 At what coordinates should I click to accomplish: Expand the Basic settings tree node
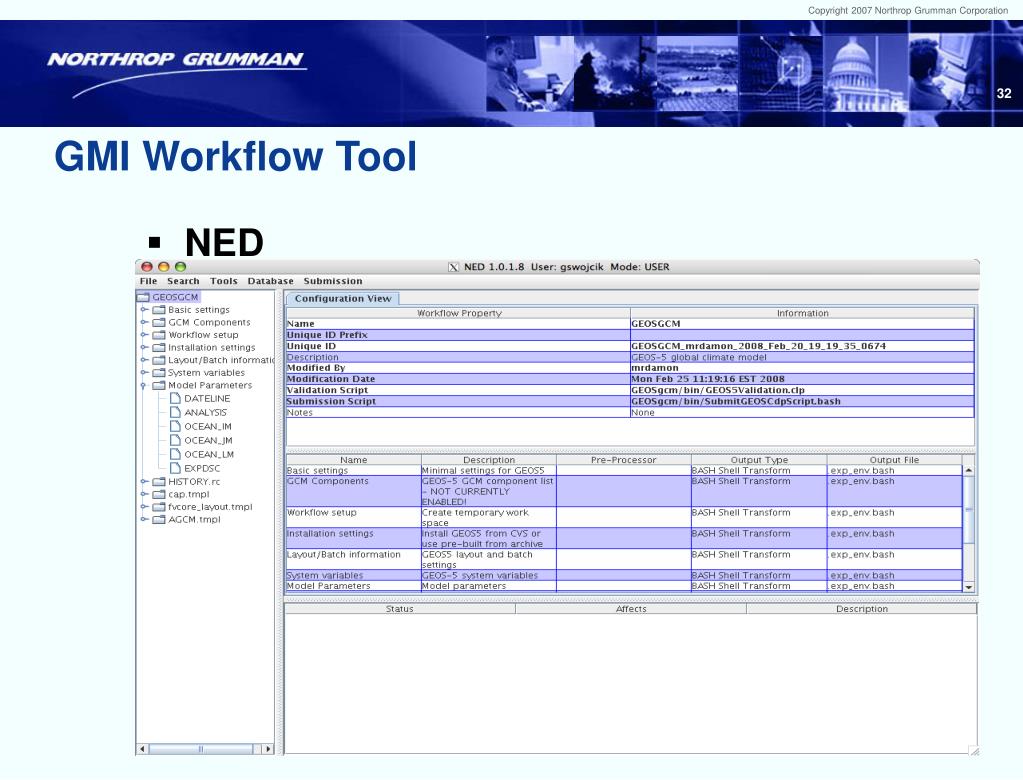(x=144, y=310)
